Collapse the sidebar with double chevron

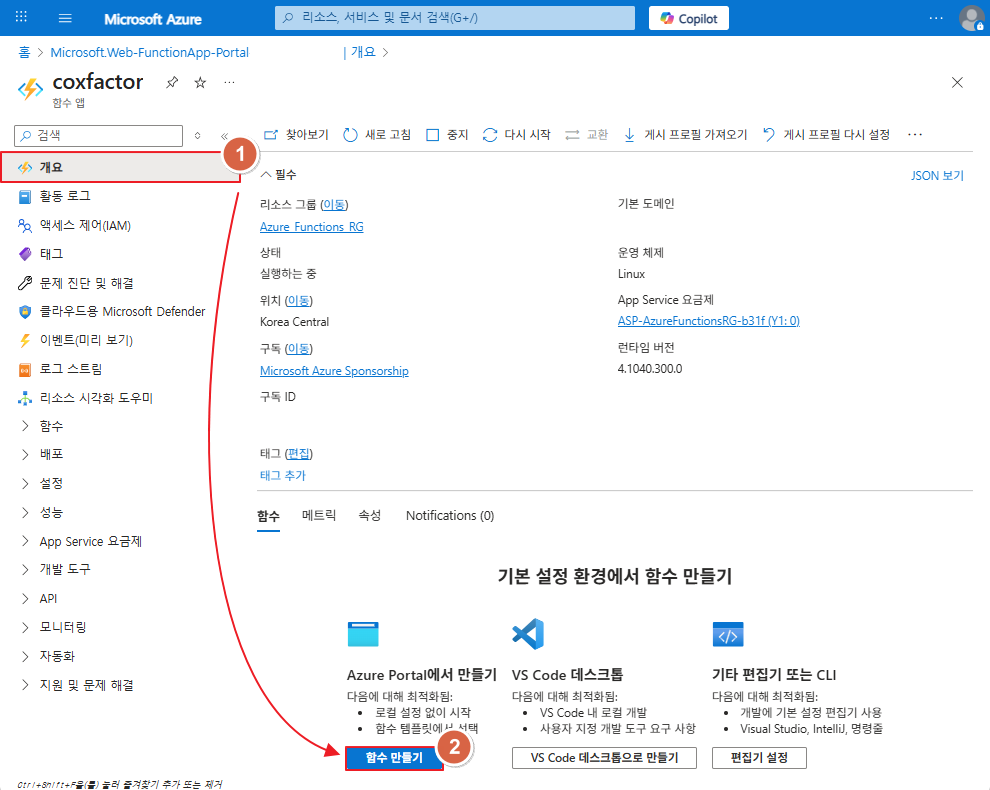224,136
